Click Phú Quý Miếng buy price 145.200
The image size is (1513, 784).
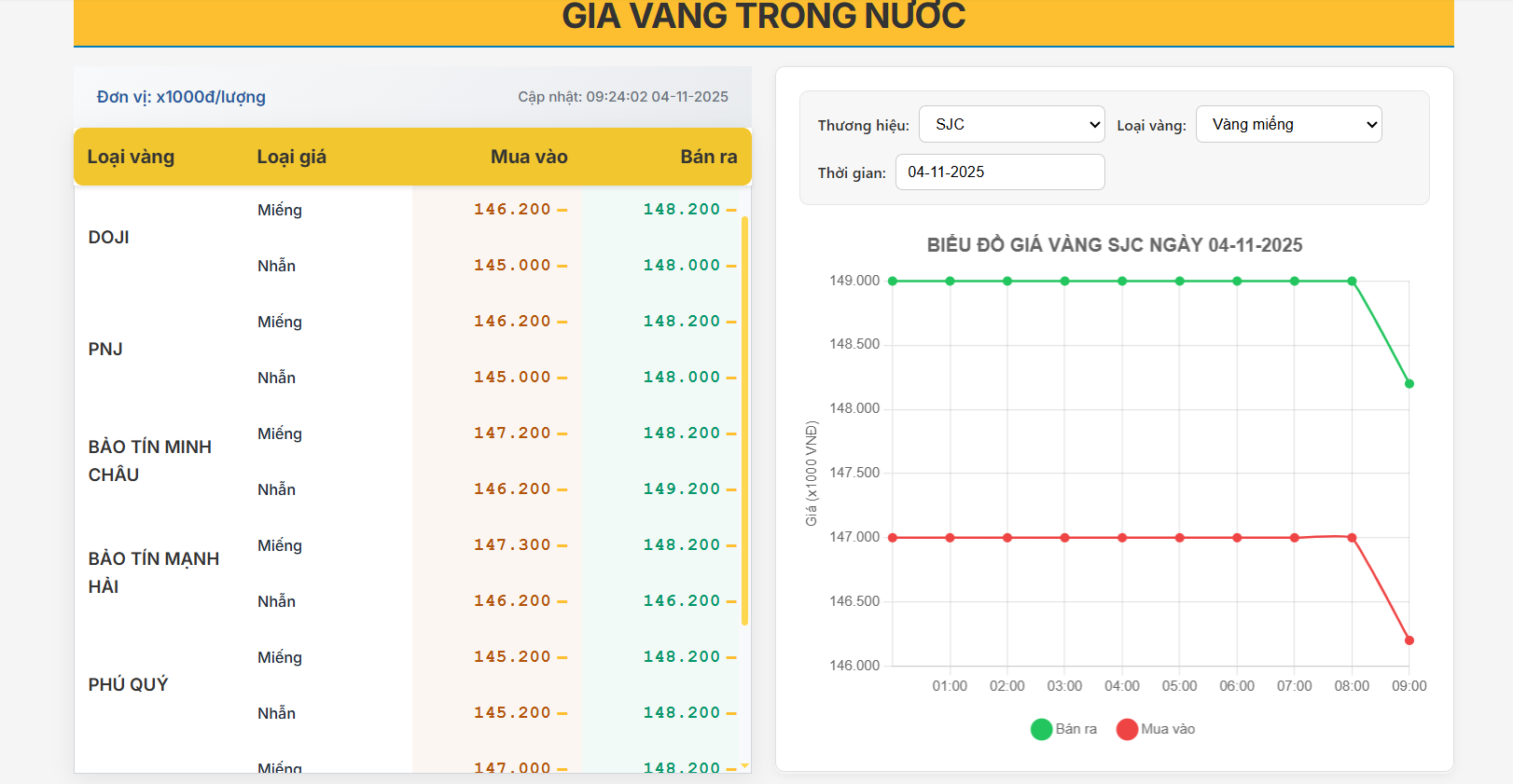(512, 656)
